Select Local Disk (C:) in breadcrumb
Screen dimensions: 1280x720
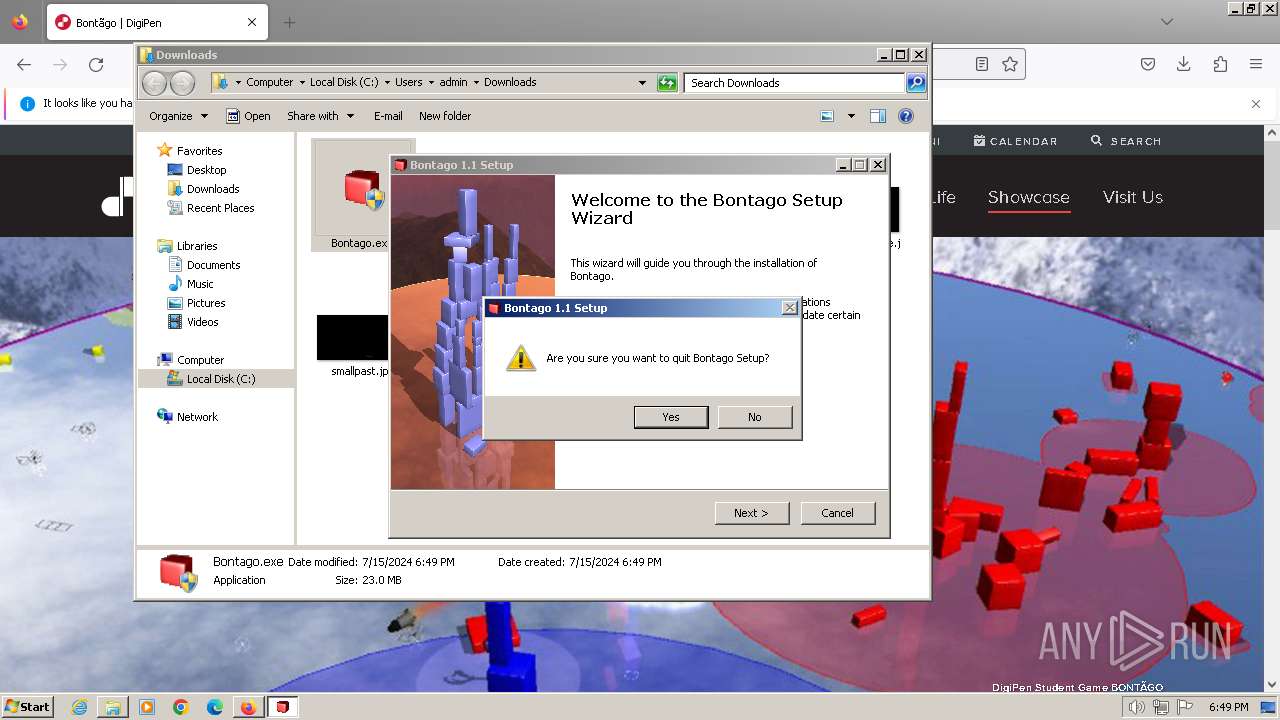(x=344, y=82)
